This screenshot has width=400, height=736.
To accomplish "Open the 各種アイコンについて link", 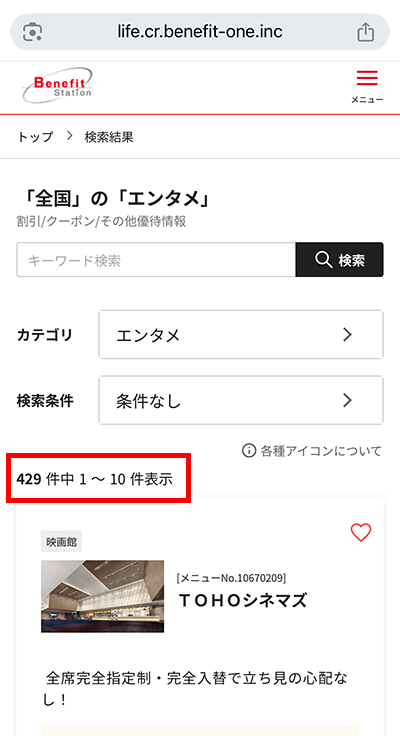I will point(321,451).
